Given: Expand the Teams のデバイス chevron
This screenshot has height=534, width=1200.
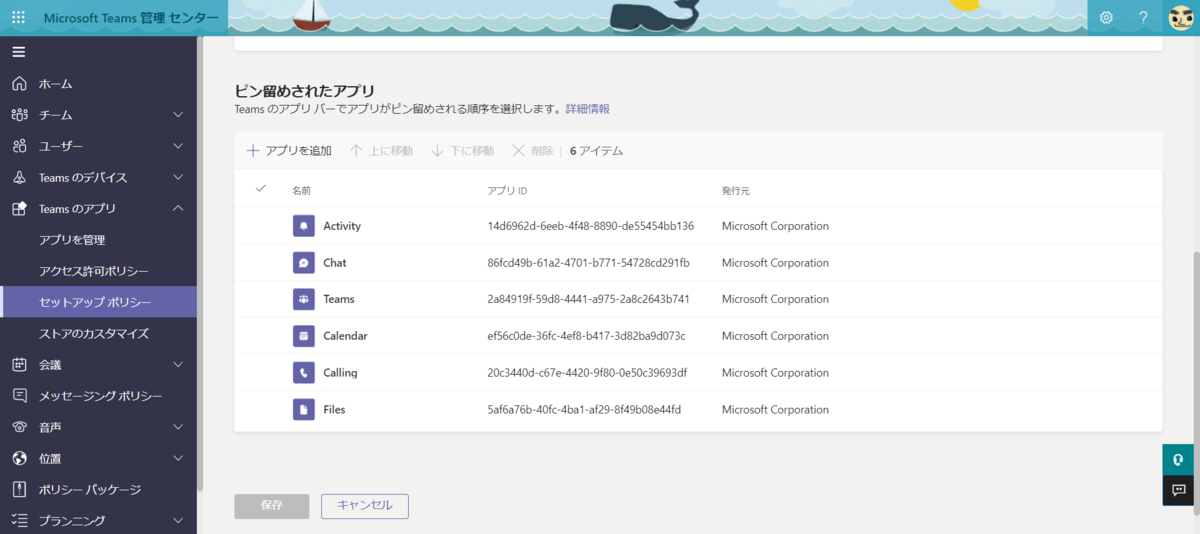Looking at the screenshot, I should coord(178,177).
